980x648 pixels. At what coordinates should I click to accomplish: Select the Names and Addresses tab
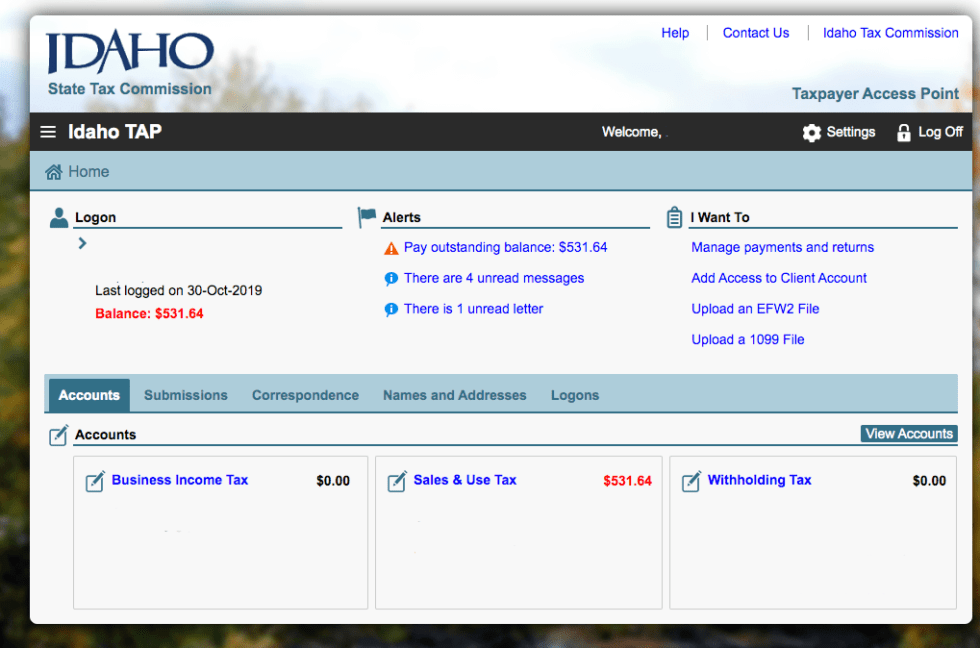coord(454,395)
